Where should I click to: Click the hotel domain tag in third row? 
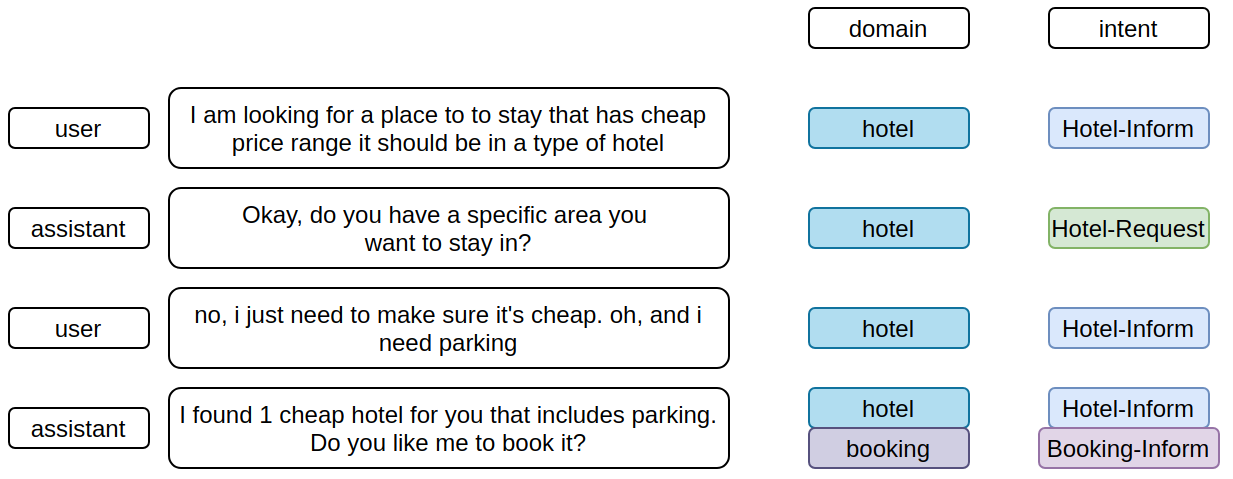click(888, 328)
